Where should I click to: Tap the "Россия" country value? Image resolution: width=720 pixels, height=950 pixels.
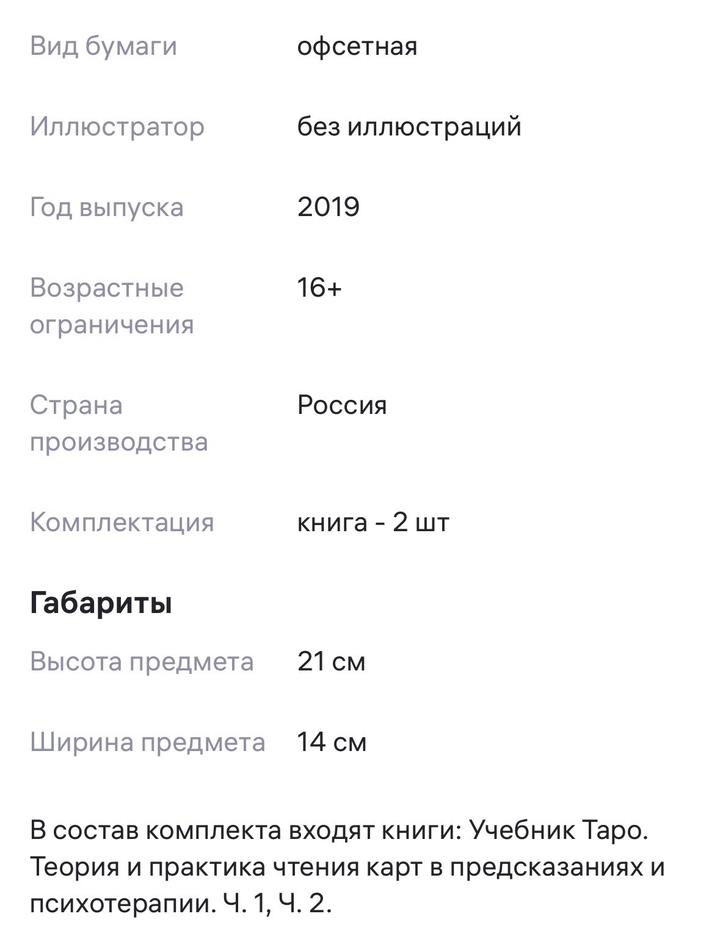tap(342, 405)
